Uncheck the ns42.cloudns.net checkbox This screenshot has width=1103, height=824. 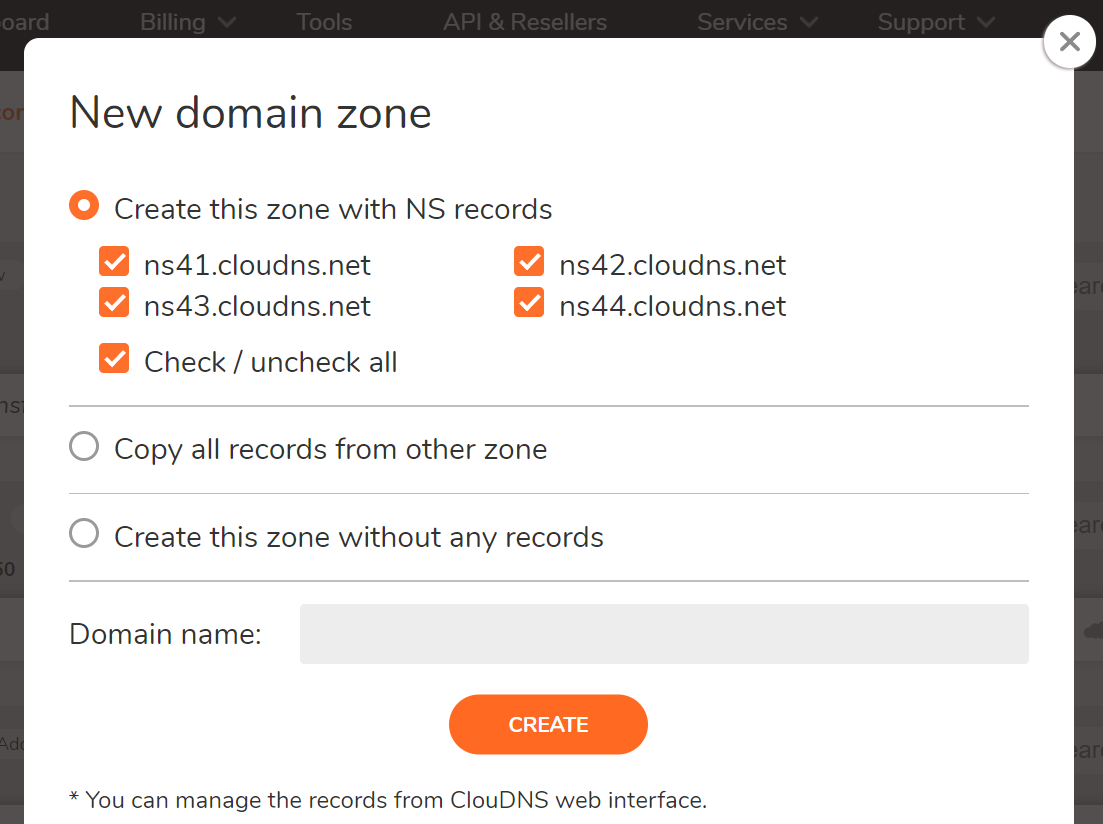[x=529, y=261]
